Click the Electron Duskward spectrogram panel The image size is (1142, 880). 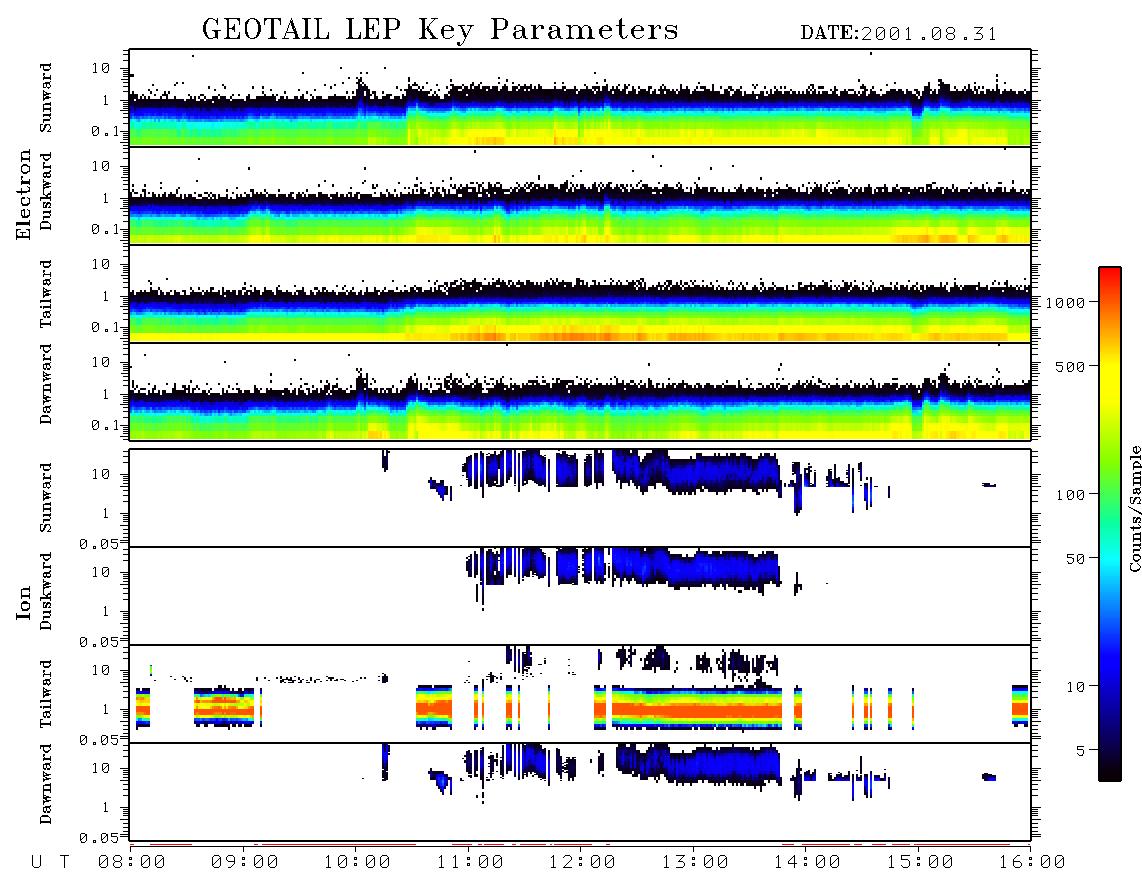[x=580, y=195]
